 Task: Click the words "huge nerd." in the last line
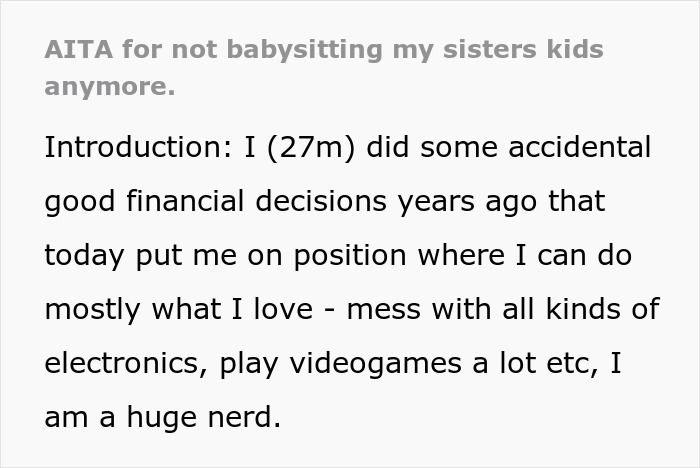click(204, 418)
